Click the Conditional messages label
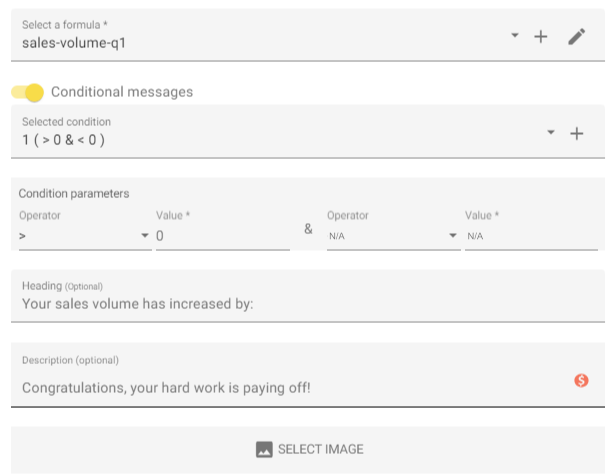 point(122,92)
